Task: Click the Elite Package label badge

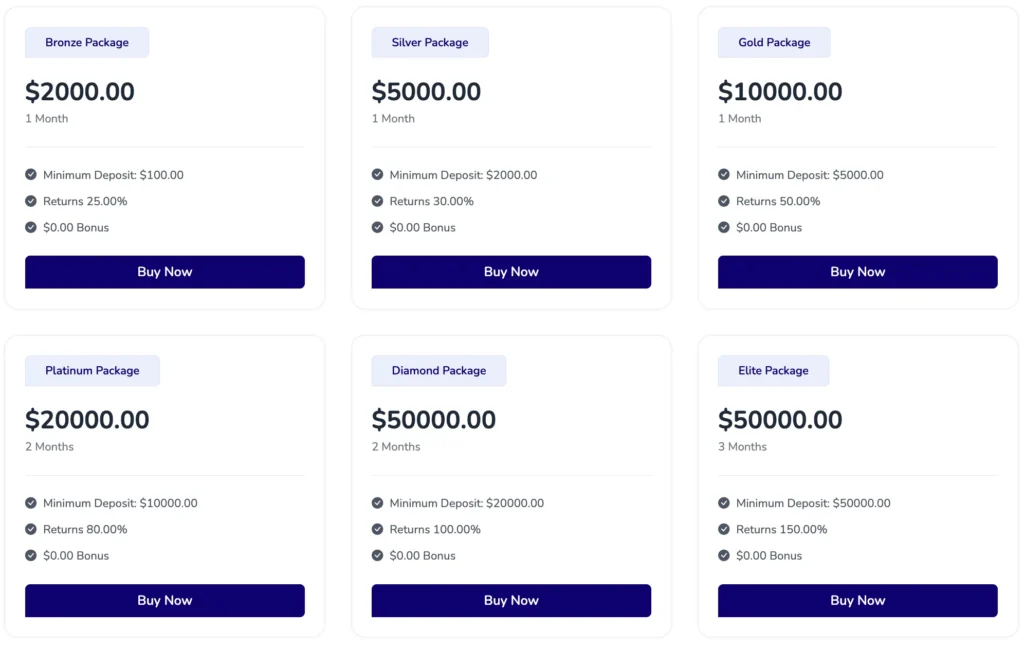Action: click(x=773, y=371)
